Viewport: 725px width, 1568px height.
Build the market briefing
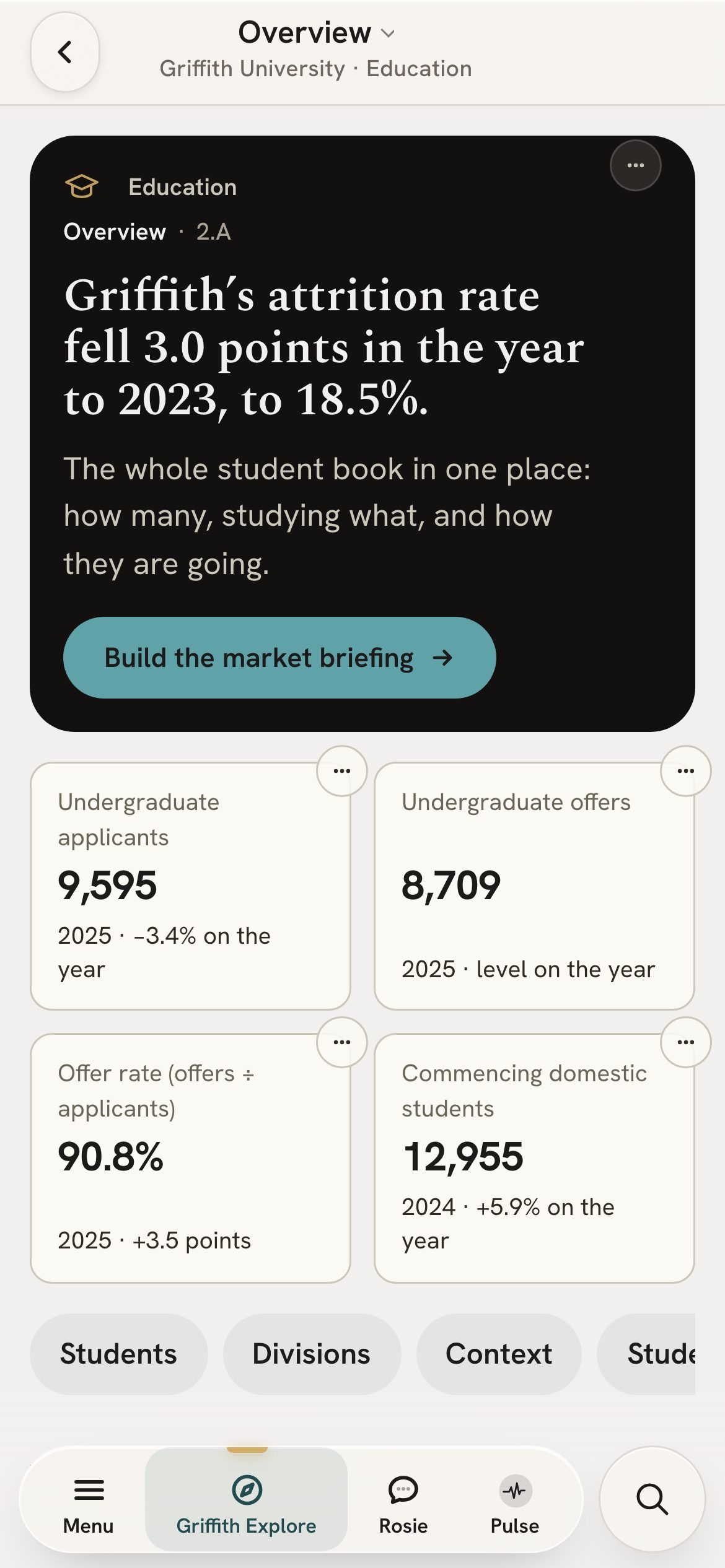coord(279,658)
